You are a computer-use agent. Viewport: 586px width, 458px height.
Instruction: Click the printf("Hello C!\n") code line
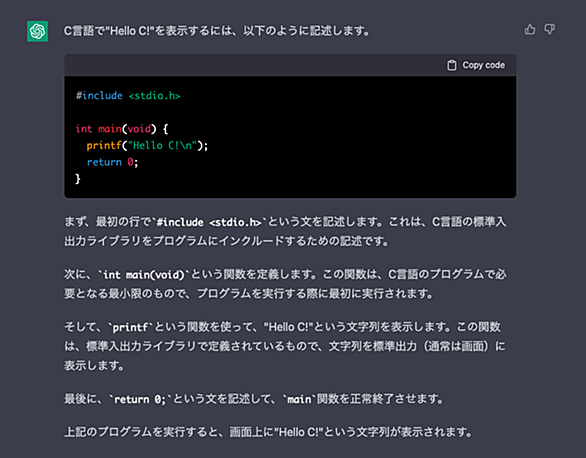(147, 145)
